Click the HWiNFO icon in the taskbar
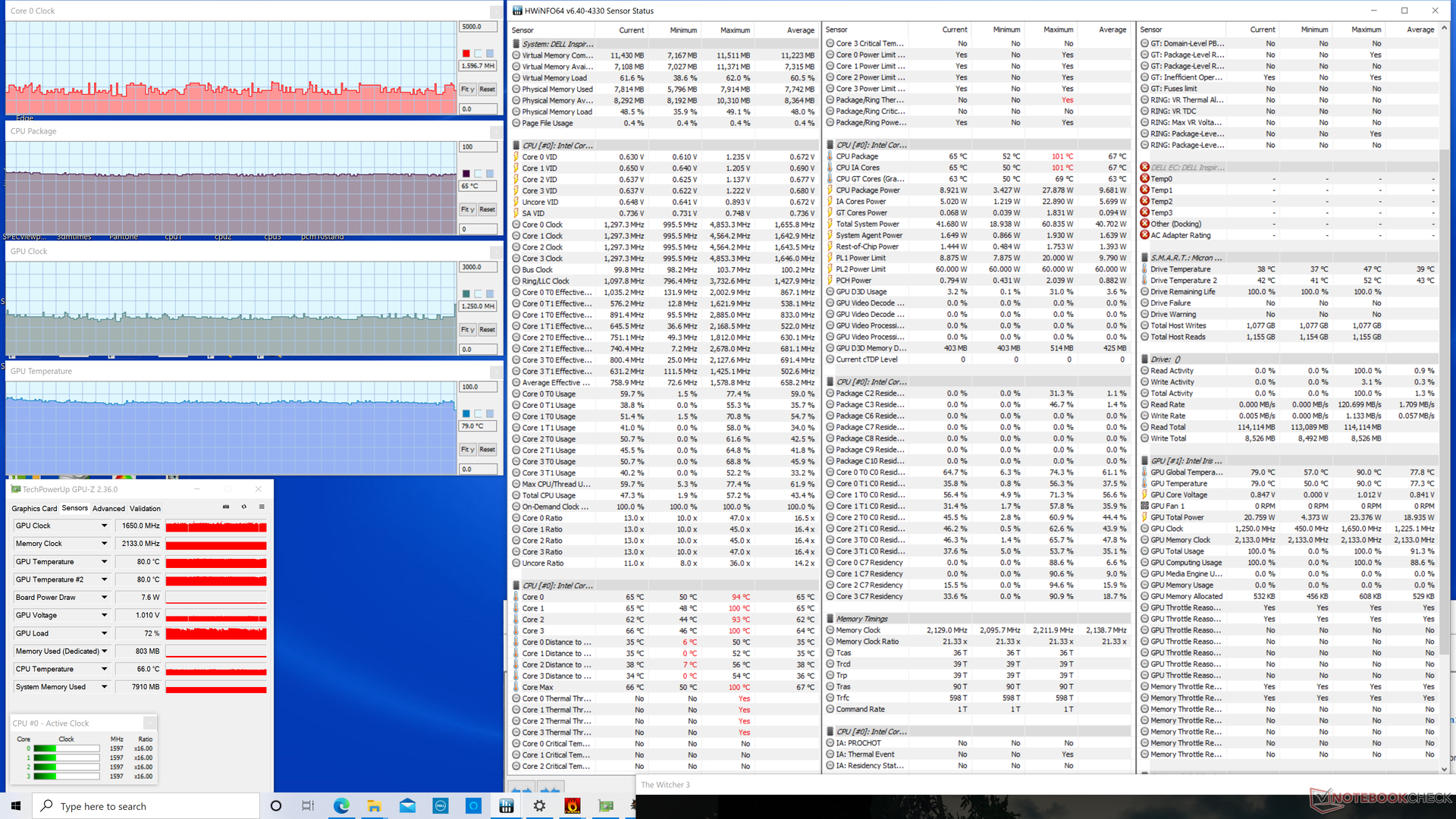Screen dimensions: 1456x819 507,806
